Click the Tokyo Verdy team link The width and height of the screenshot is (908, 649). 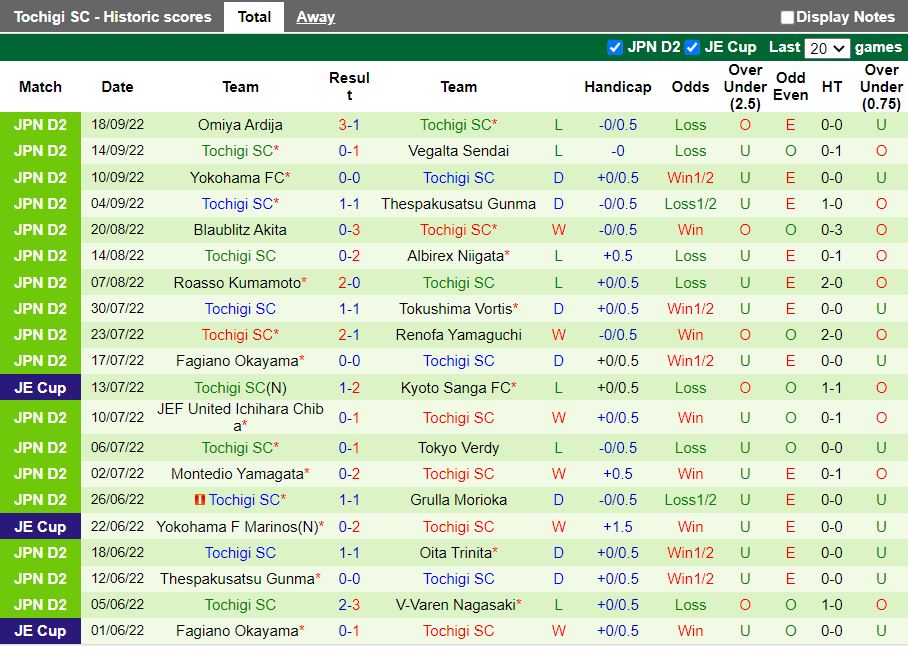pyautogui.click(x=459, y=448)
